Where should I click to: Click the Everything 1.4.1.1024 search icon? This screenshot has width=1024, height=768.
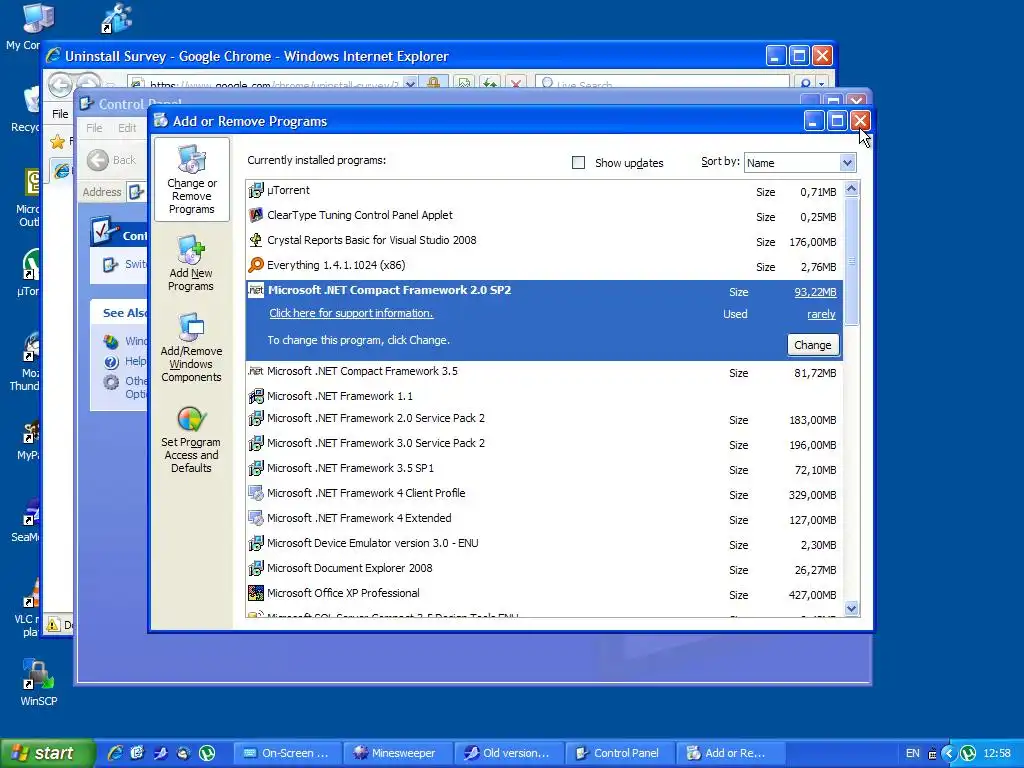point(256,265)
